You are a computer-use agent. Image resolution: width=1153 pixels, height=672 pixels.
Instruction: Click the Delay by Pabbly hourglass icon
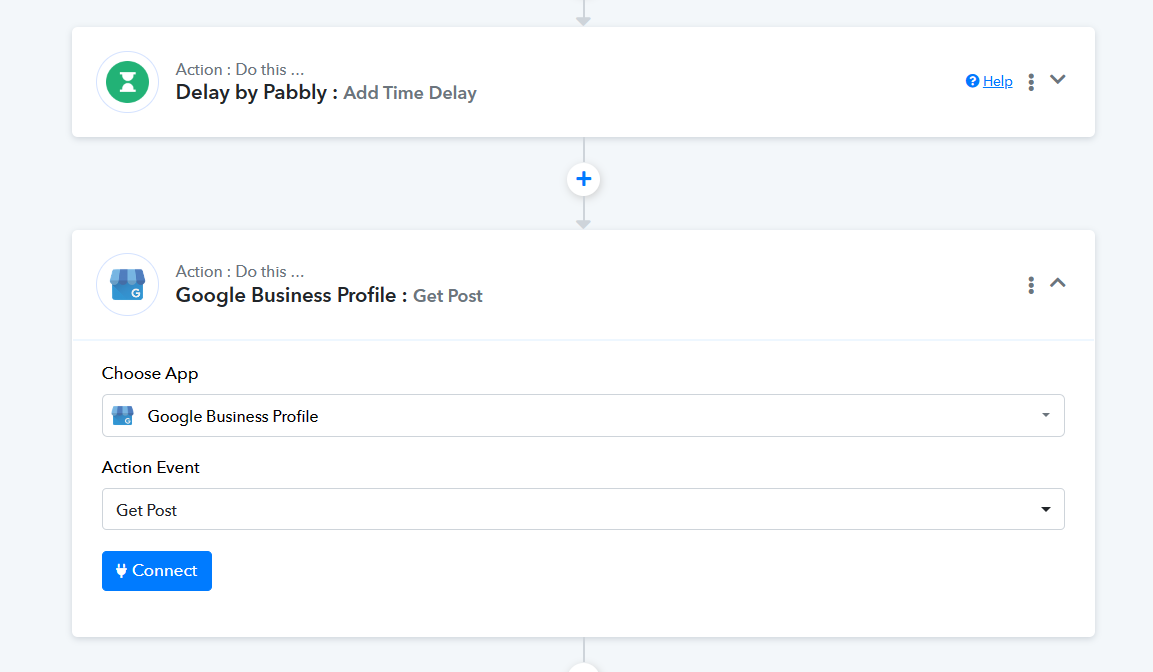pyautogui.click(x=127, y=82)
